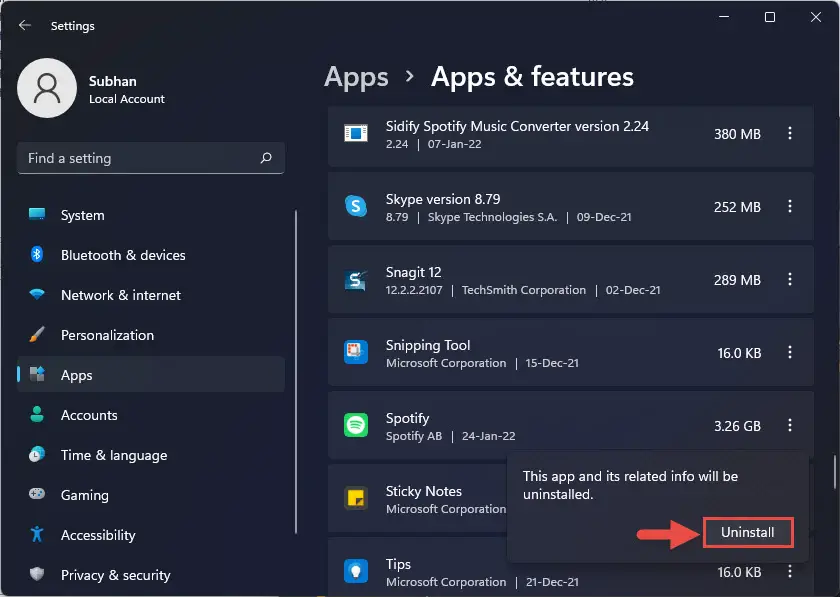The height and width of the screenshot is (597, 840).
Task: Click the Apps breadcrumb link
Action: 356,77
